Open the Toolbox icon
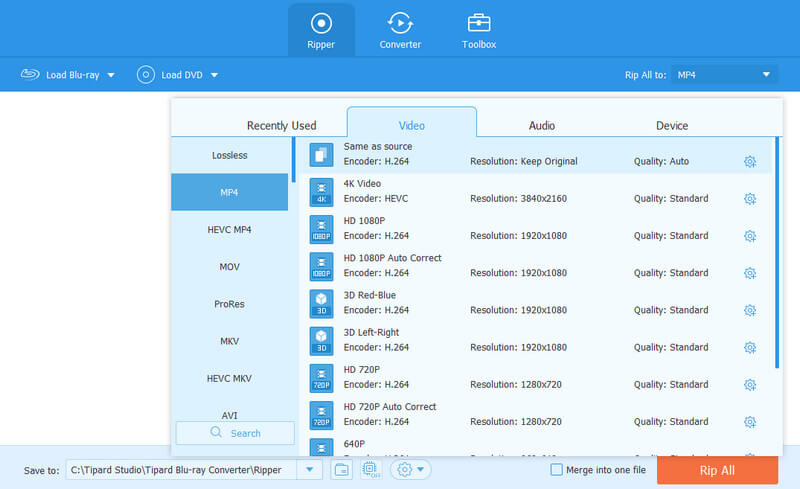Image resolution: width=800 pixels, height=489 pixels. (x=479, y=24)
